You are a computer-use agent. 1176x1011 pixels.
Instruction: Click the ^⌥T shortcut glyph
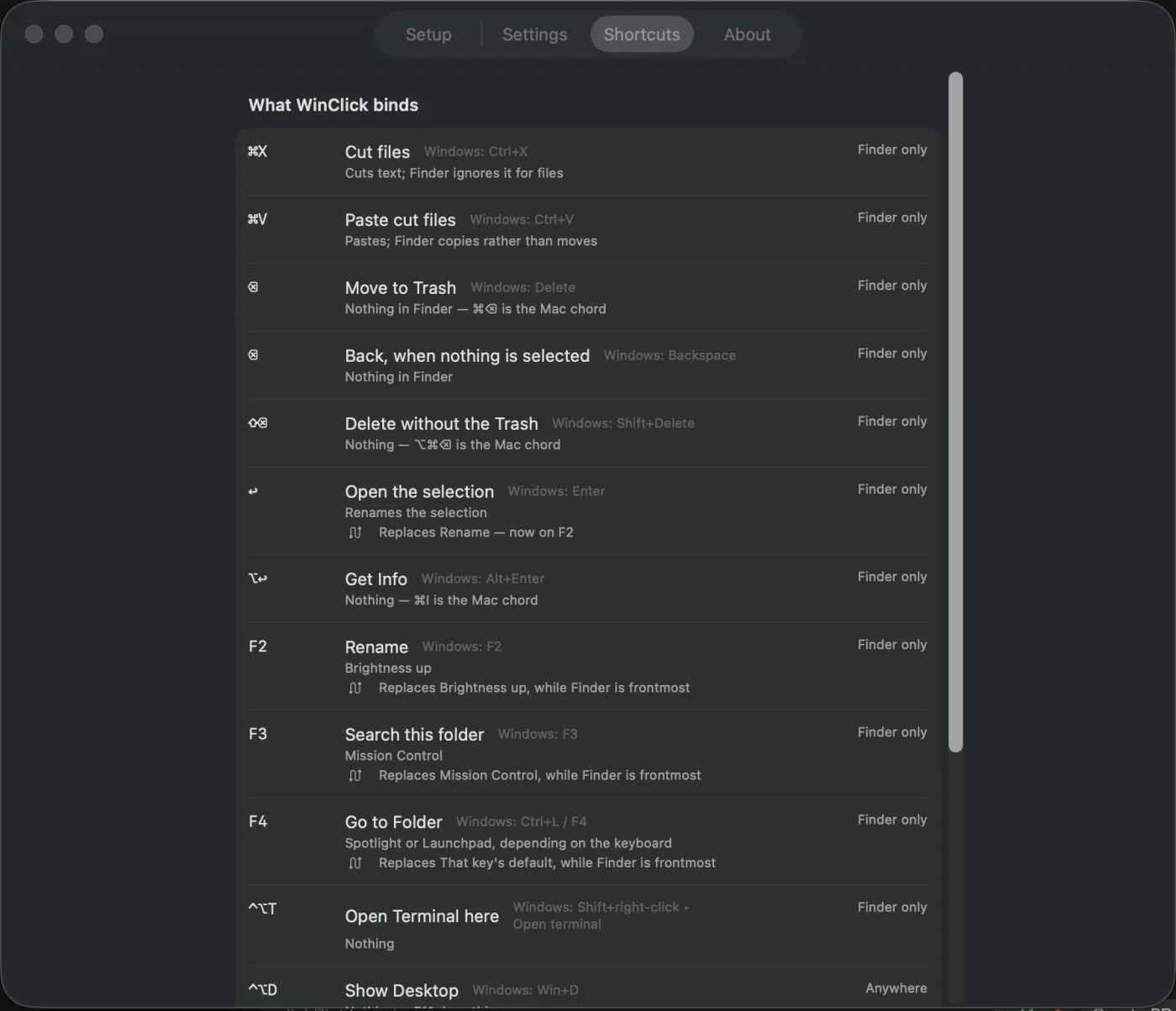(x=262, y=909)
